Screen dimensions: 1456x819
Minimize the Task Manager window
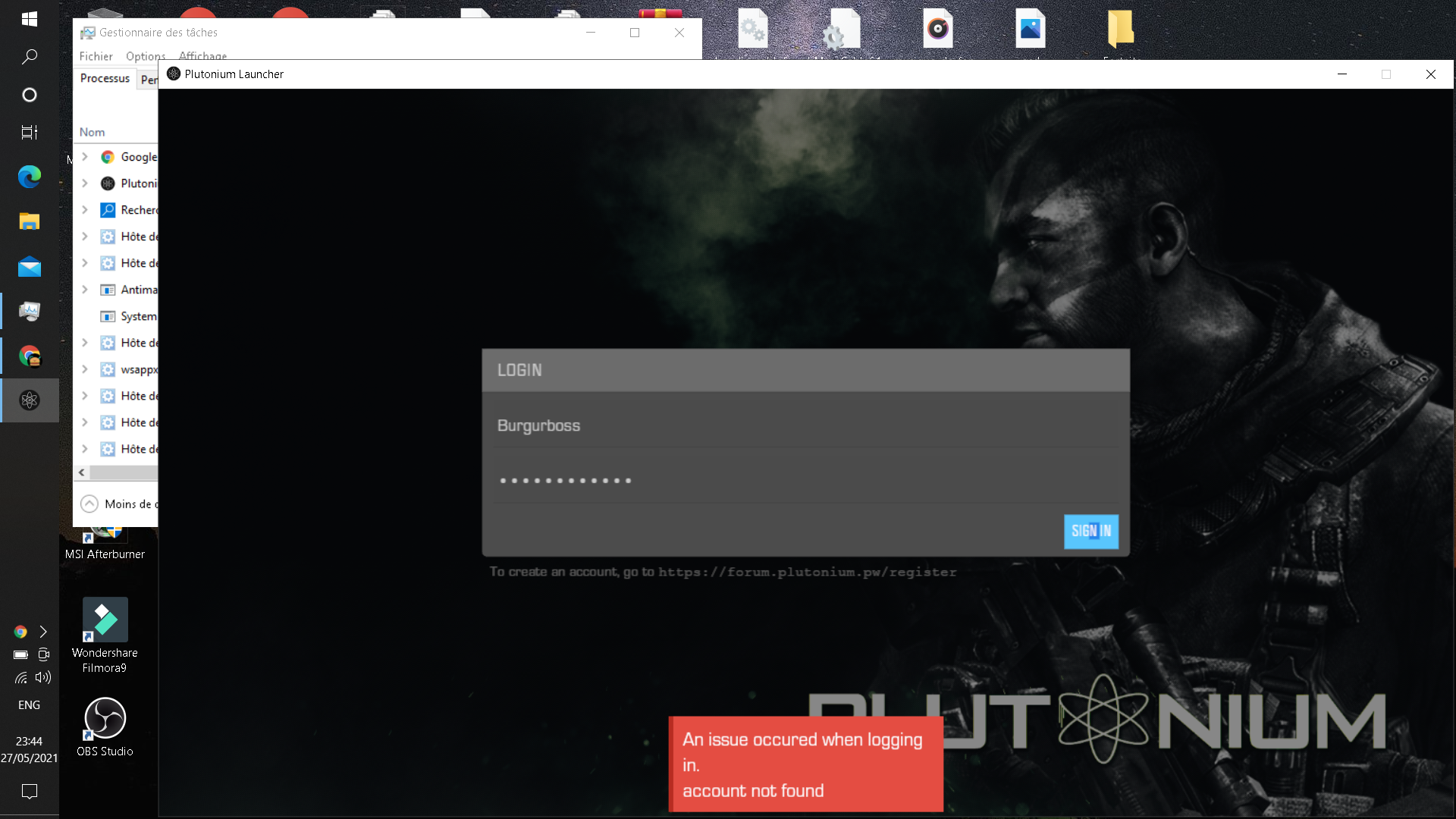(x=591, y=33)
